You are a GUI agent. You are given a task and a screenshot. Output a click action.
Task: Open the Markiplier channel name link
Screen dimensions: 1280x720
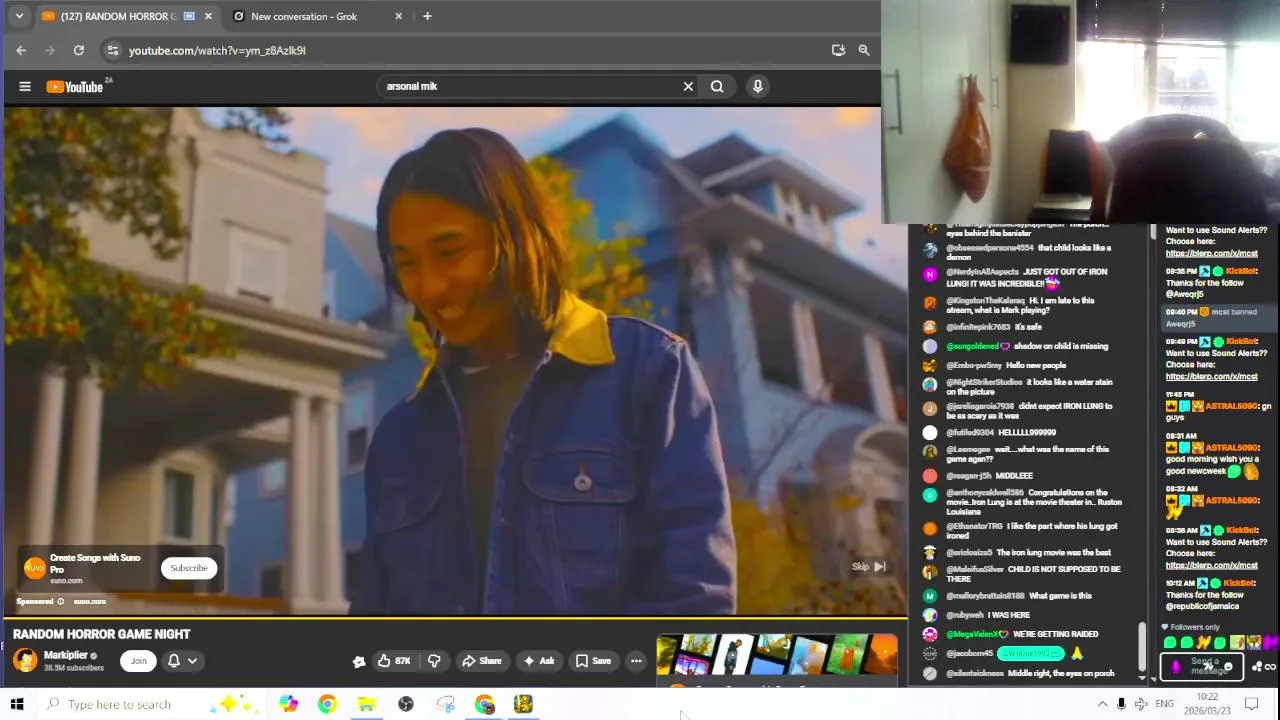[66, 655]
